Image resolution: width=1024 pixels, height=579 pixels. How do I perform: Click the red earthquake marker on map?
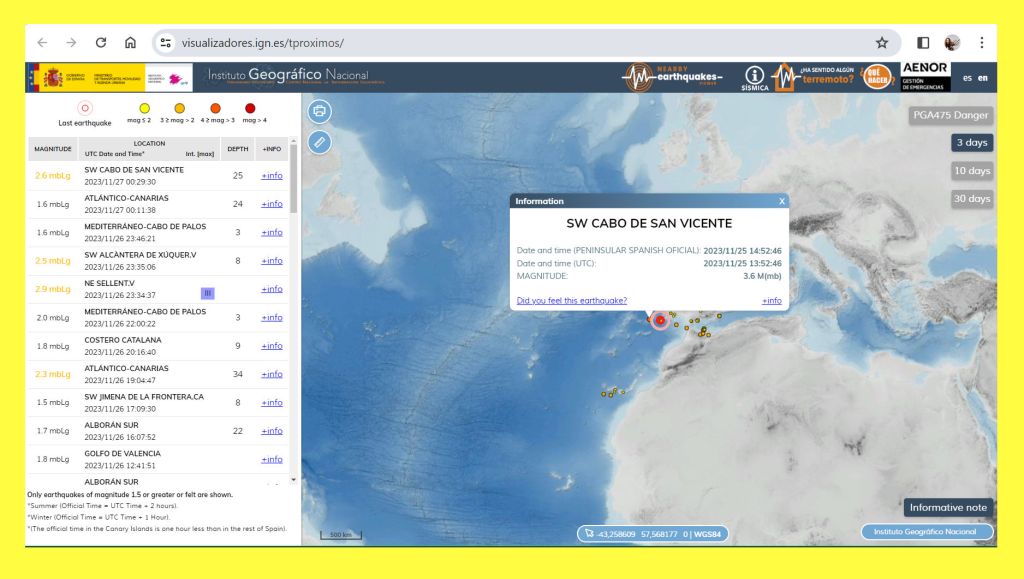point(660,320)
